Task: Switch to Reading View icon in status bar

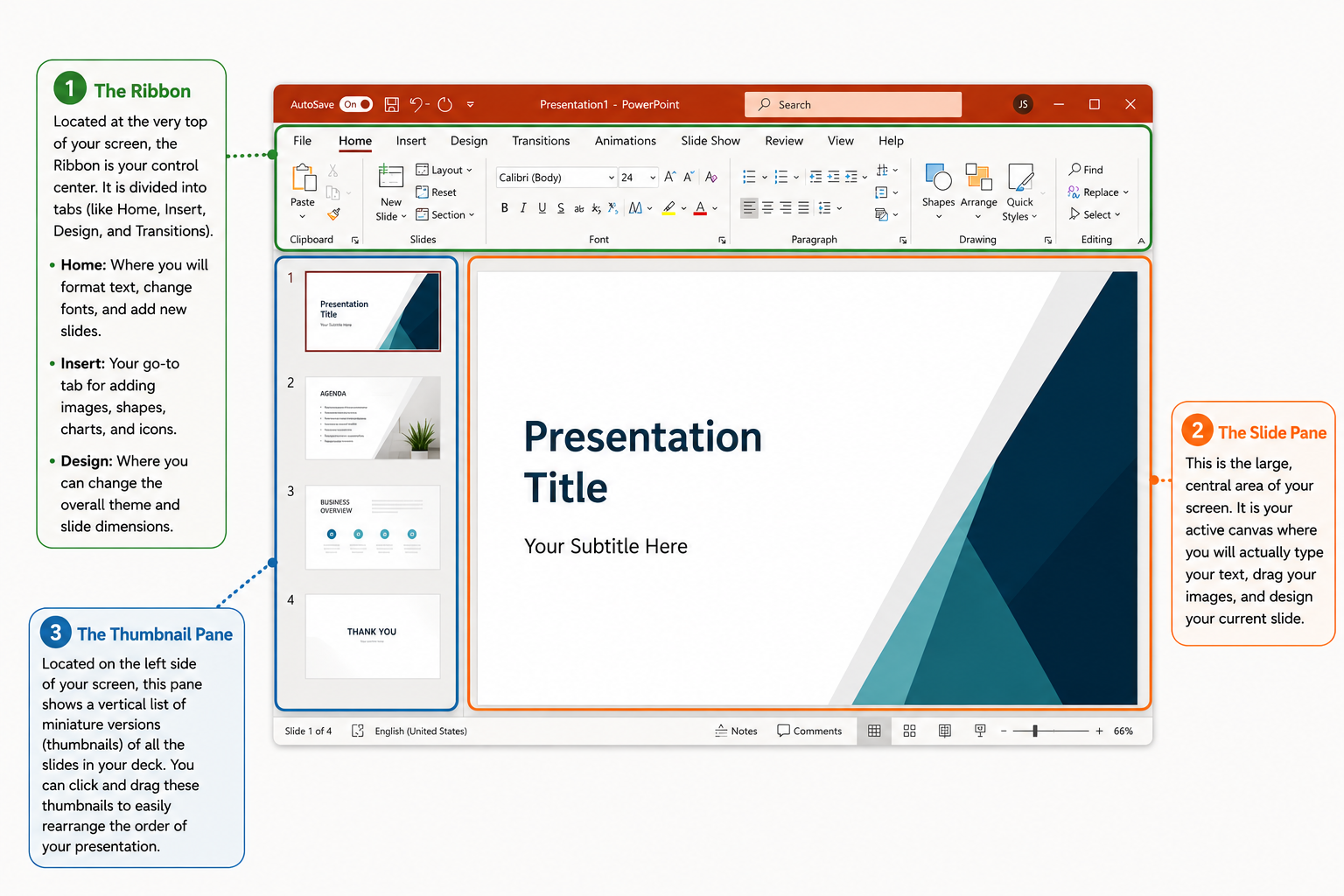Action: pyautogui.click(x=945, y=731)
